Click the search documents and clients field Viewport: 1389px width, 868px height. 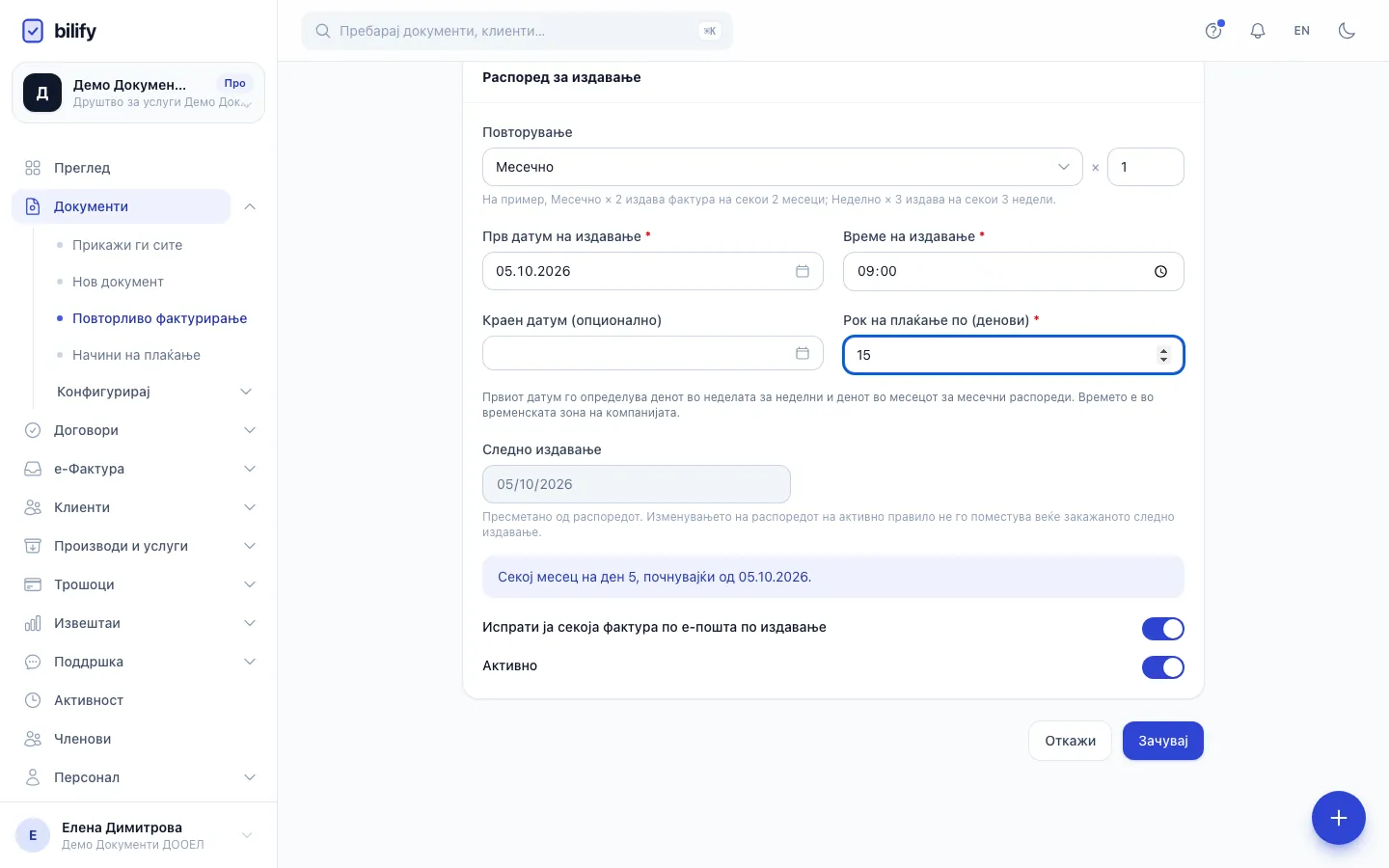[517, 31]
